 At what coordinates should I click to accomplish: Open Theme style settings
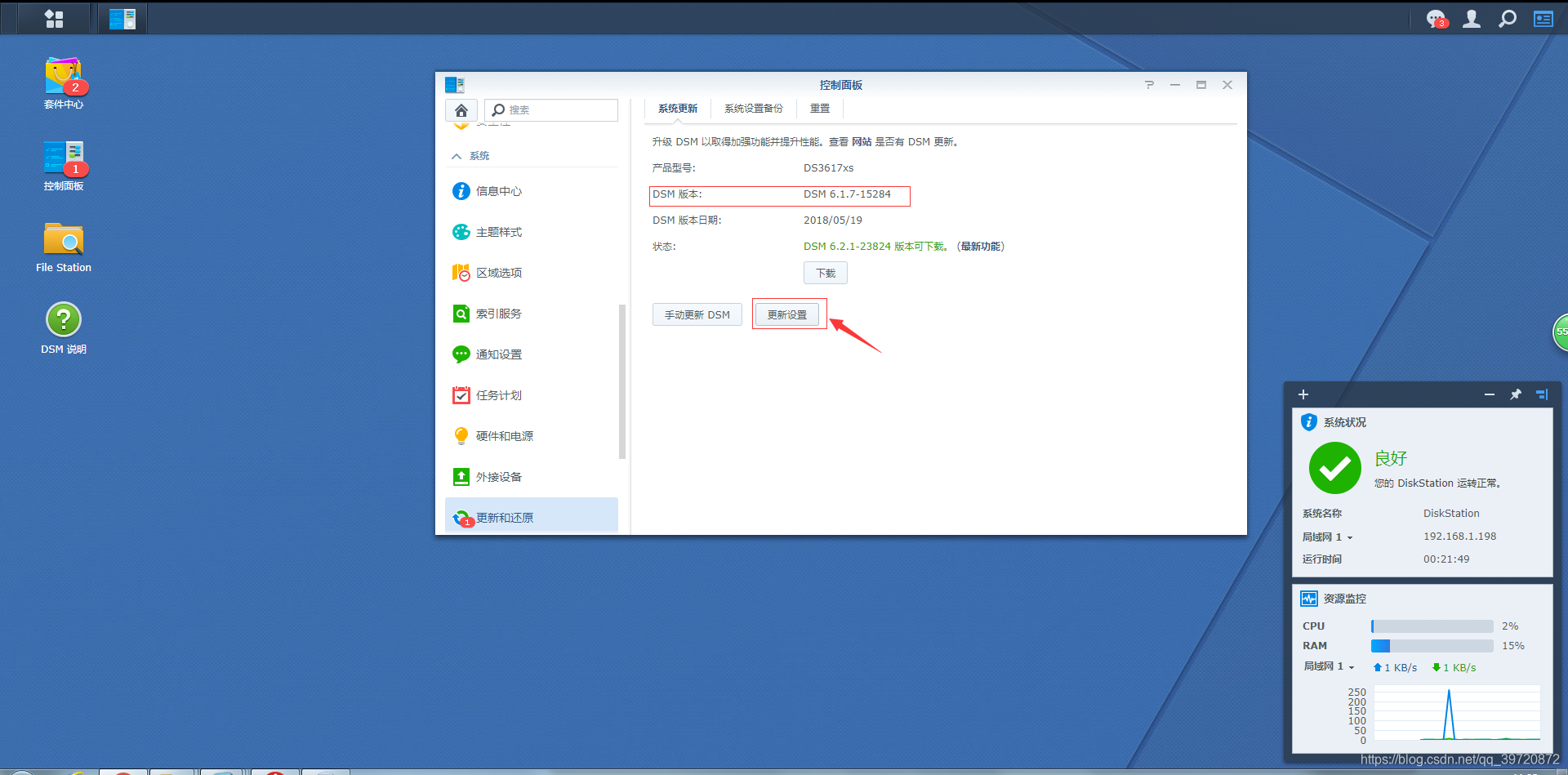(x=531, y=232)
